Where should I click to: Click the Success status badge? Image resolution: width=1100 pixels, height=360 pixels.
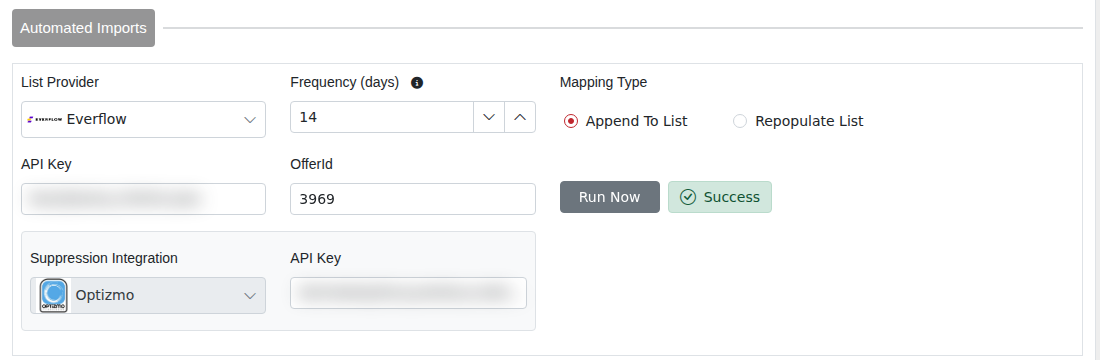(x=720, y=197)
